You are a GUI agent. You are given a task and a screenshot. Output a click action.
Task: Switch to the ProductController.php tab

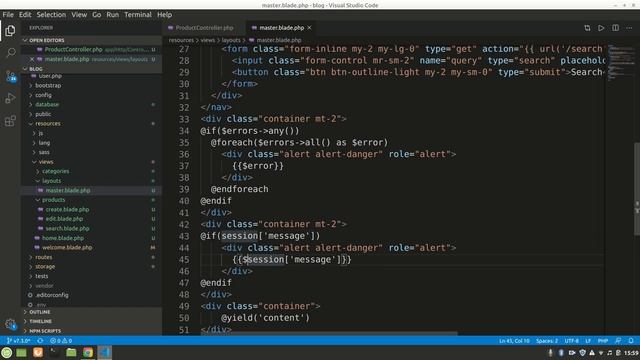coord(204,28)
